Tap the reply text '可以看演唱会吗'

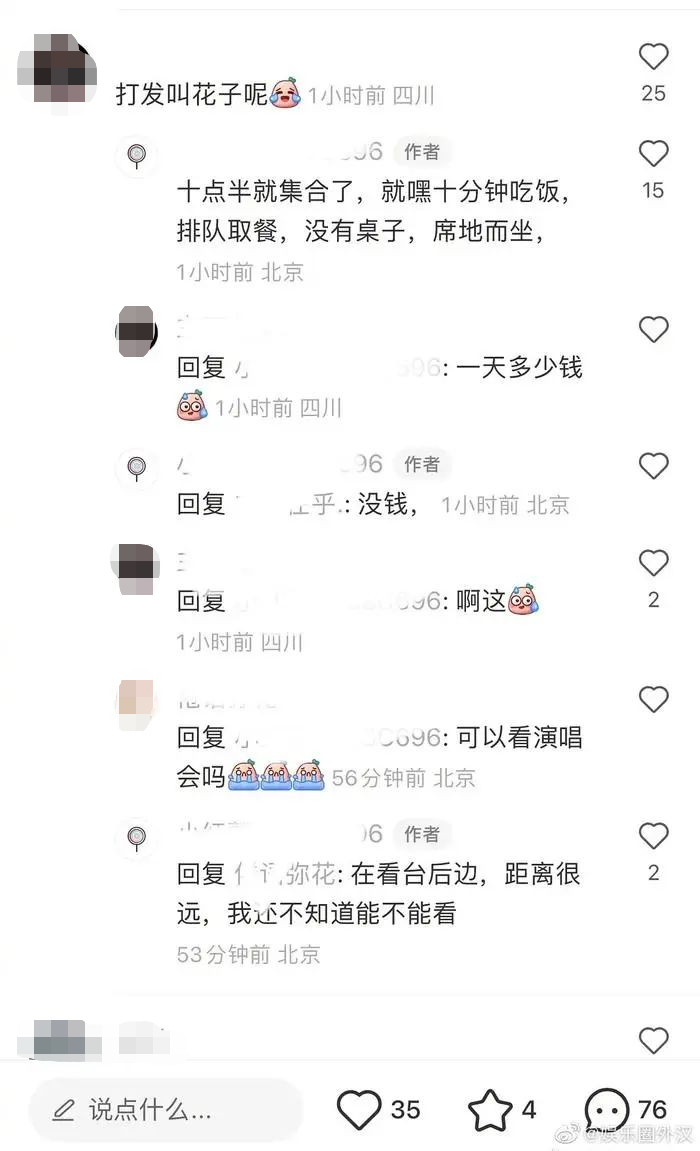379,756
